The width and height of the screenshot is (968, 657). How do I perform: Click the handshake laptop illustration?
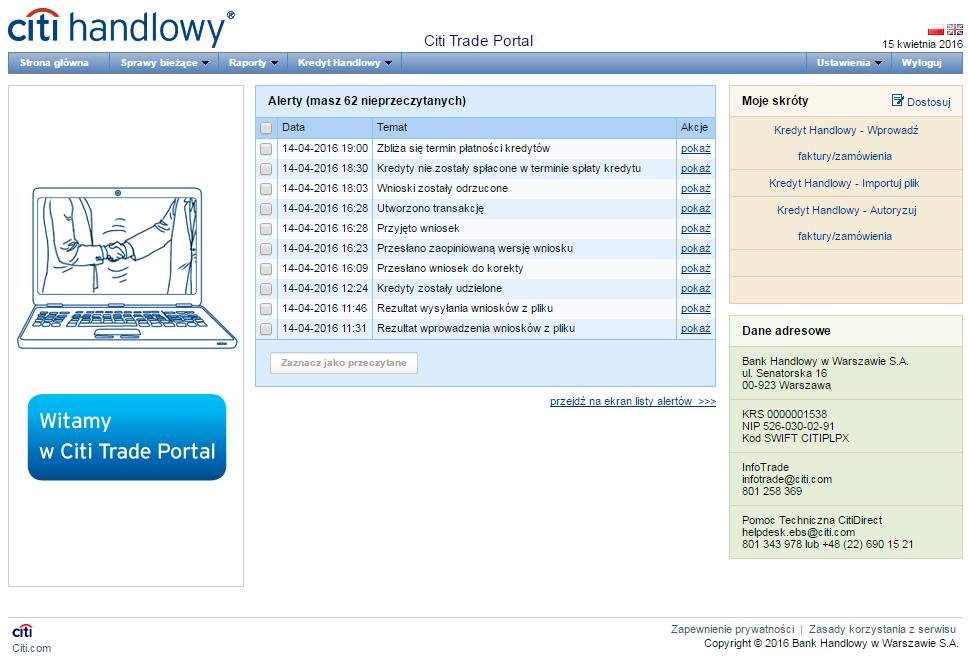tap(127, 268)
